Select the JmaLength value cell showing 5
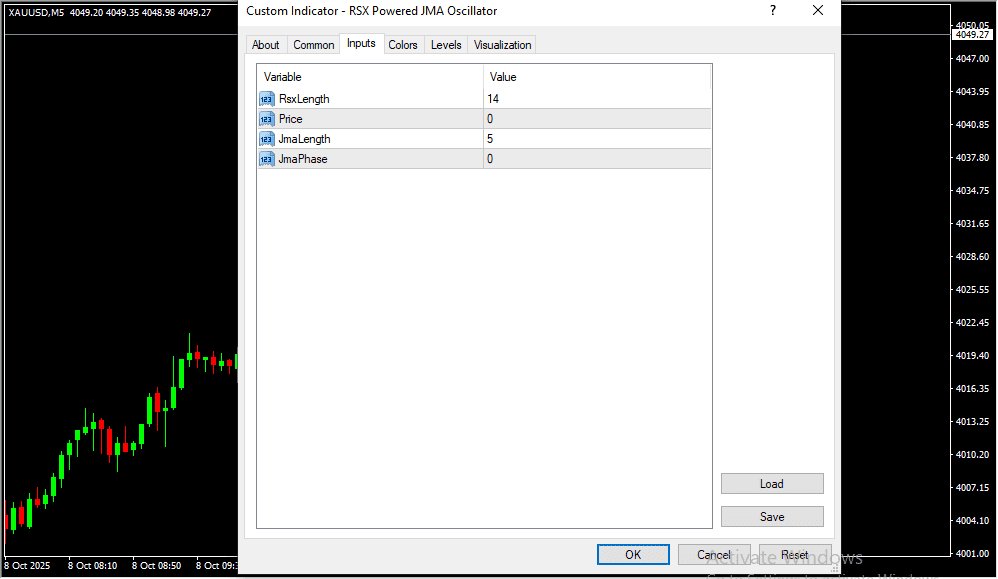 pos(596,139)
